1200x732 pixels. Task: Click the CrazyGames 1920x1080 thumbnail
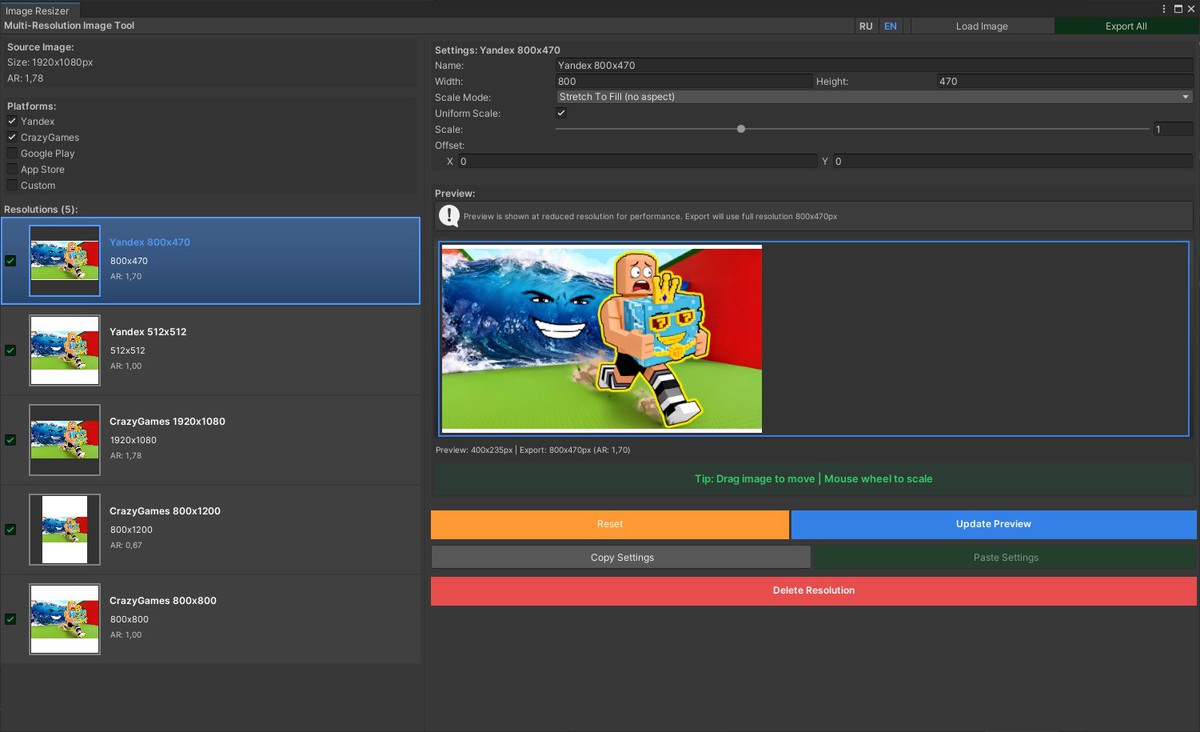pyautogui.click(x=65, y=440)
